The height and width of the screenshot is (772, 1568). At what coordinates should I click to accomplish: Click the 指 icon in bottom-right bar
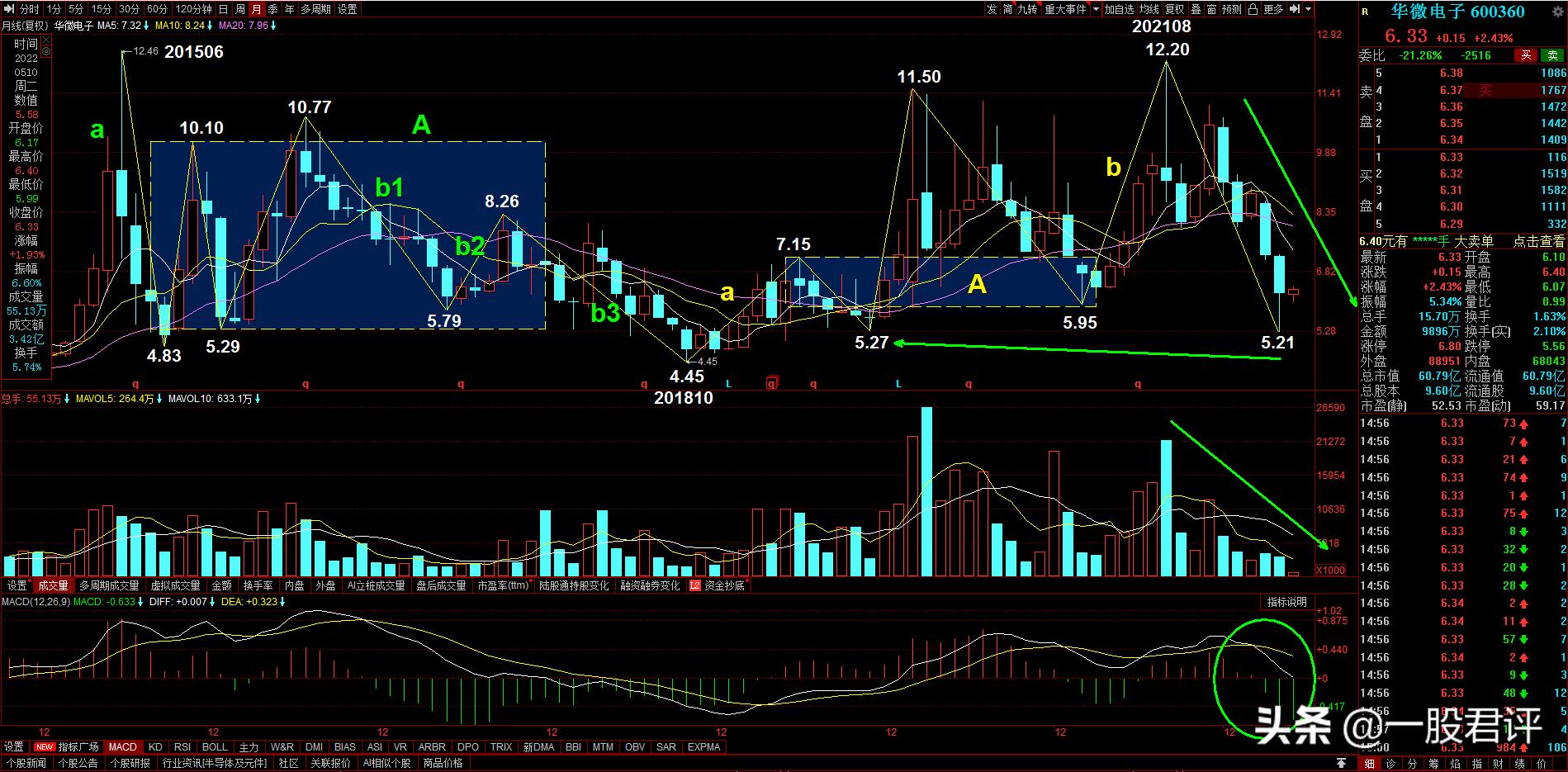click(x=1476, y=764)
